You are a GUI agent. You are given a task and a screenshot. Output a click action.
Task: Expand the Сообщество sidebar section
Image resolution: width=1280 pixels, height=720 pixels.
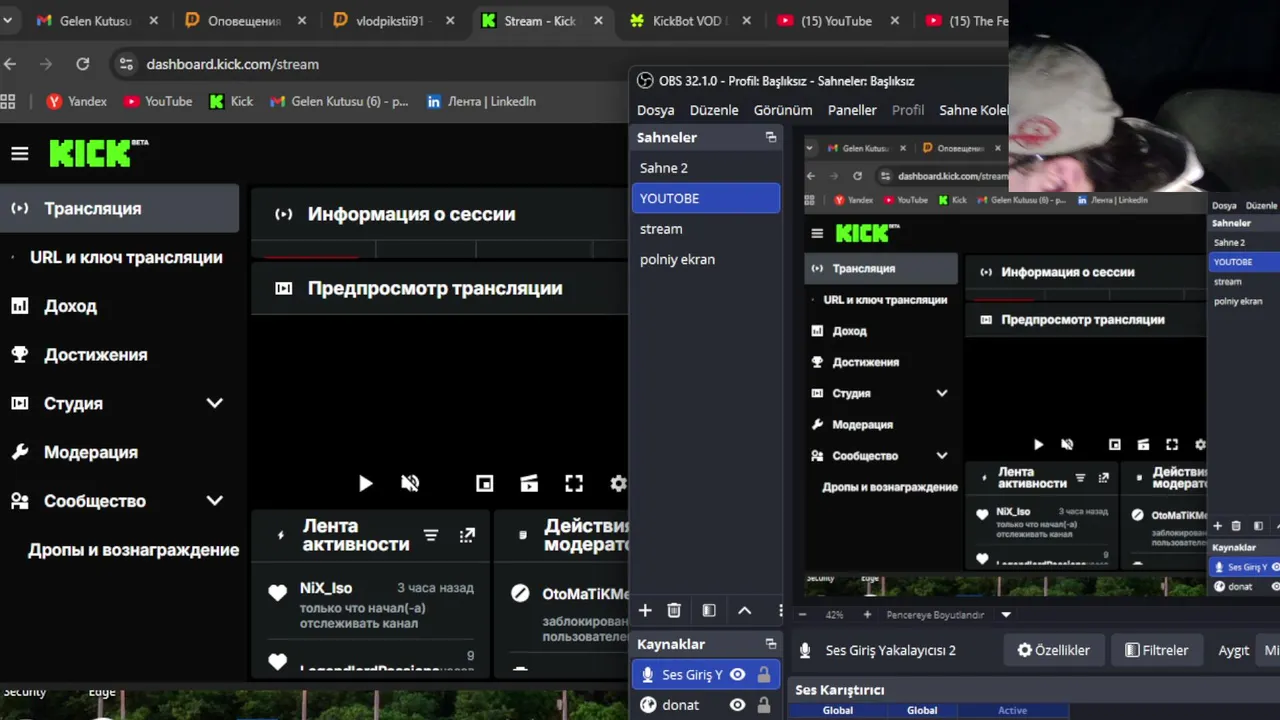click(214, 501)
